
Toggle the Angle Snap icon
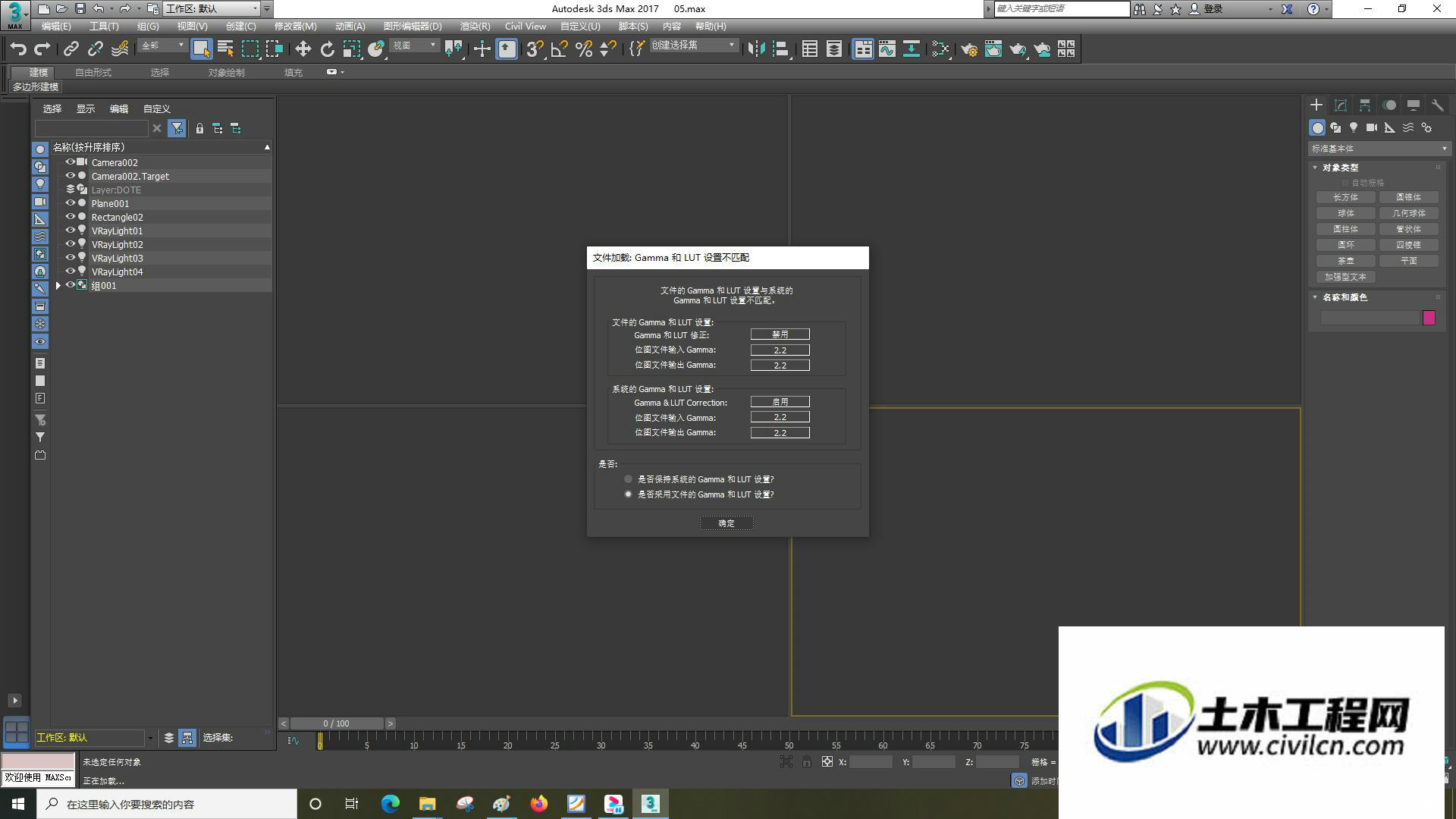(559, 49)
